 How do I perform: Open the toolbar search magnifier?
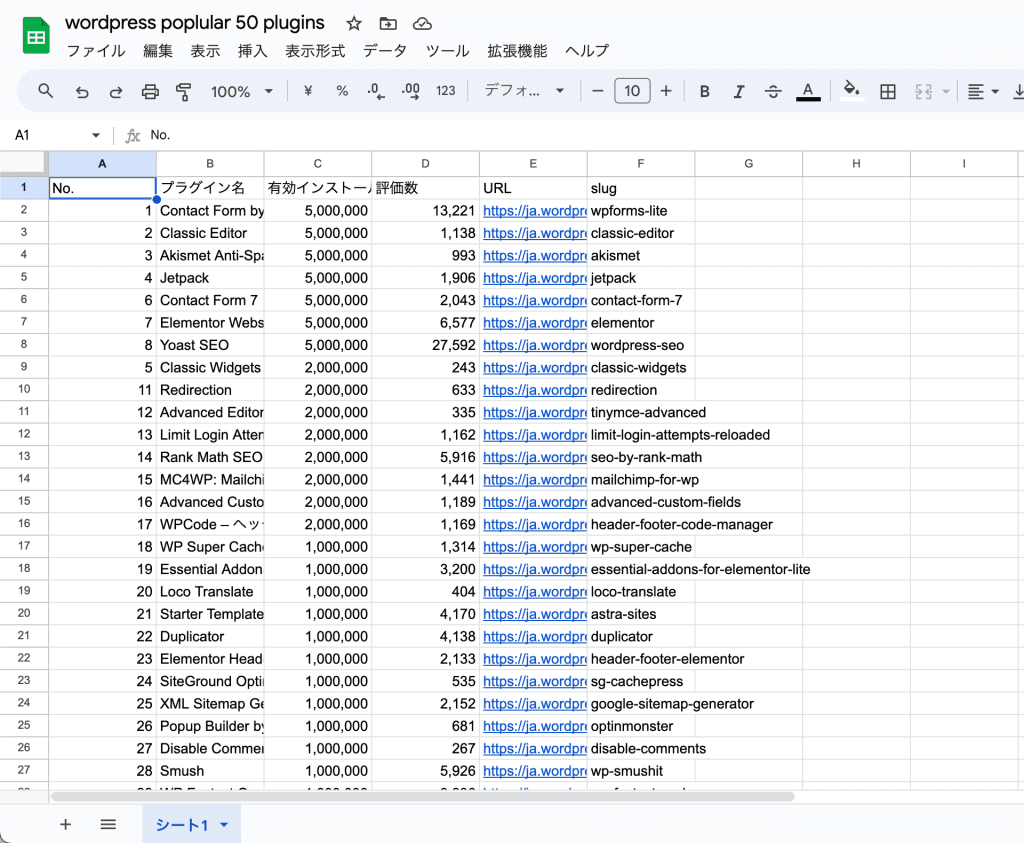(x=45, y=91)
